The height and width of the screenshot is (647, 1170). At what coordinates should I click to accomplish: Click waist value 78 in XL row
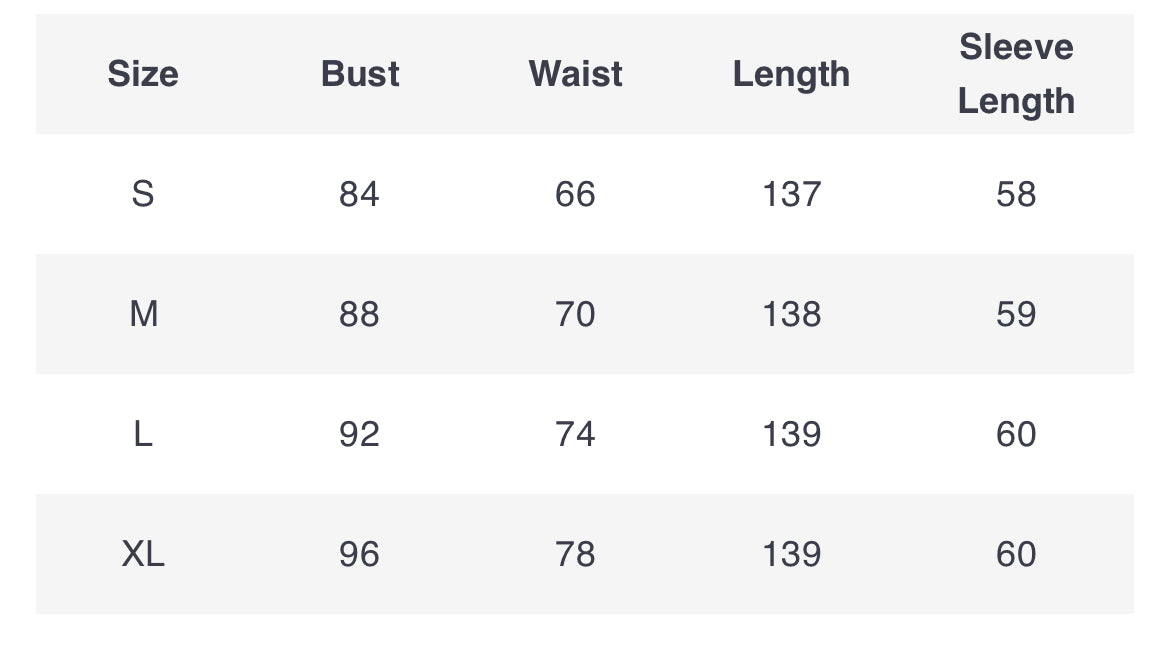[x=575, y=554]
